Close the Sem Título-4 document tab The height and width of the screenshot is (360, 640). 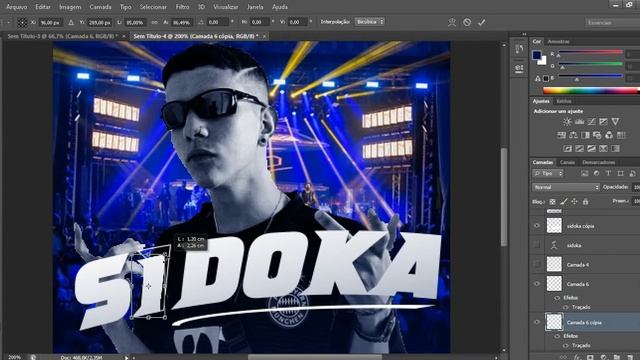point(264,36)
